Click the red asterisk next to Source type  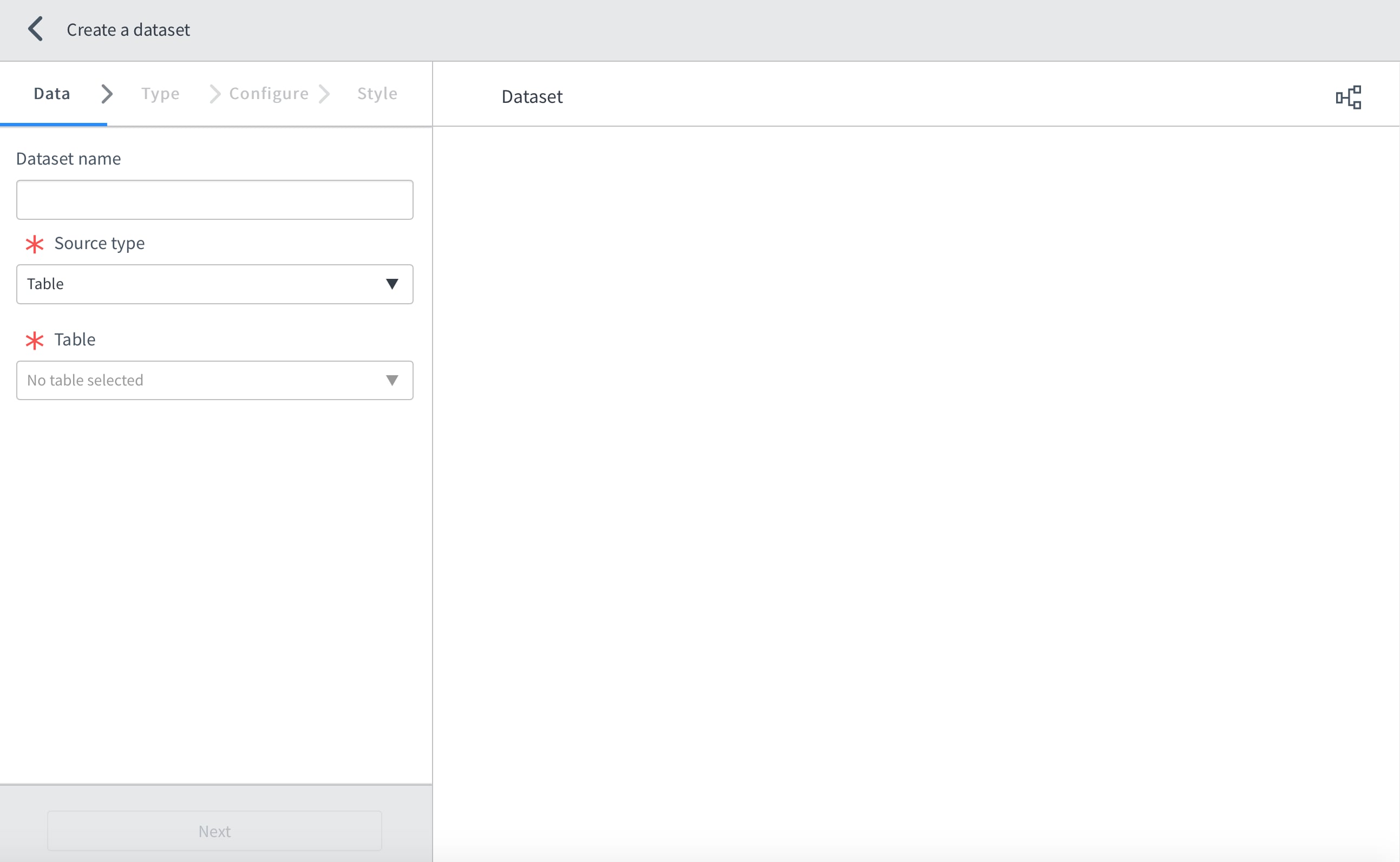pos(34,244)
